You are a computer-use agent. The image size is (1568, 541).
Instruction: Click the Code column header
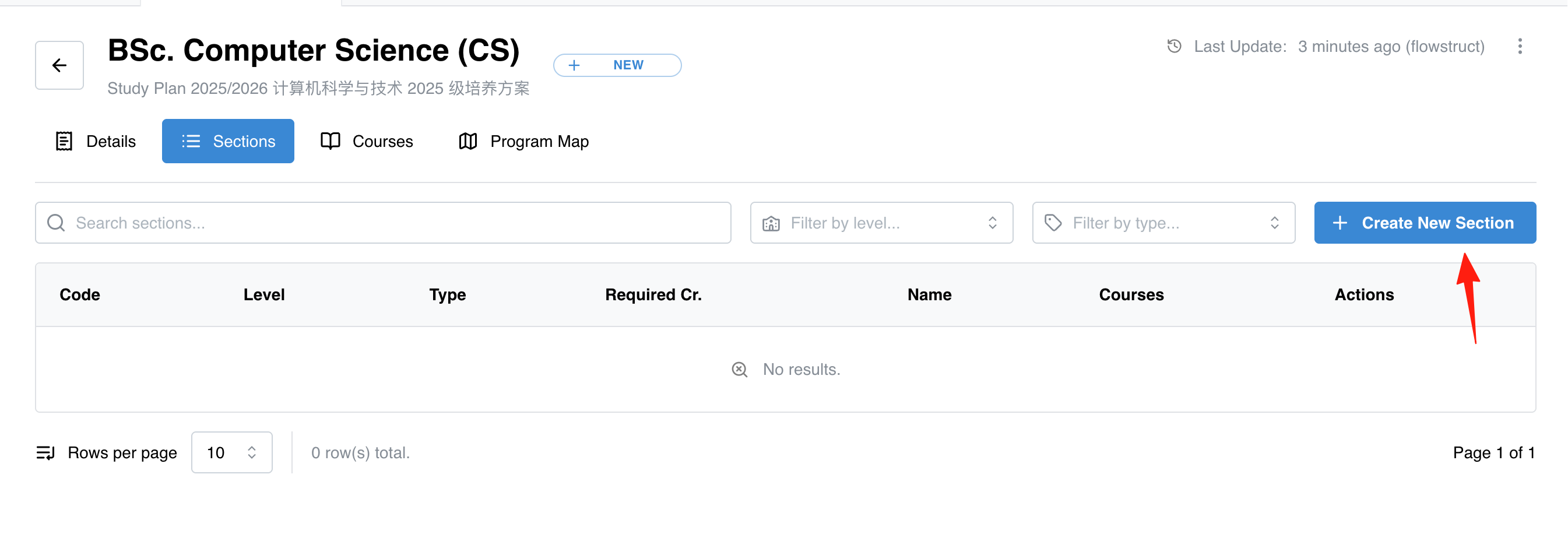pyautogui.click(x=80, y=294)
